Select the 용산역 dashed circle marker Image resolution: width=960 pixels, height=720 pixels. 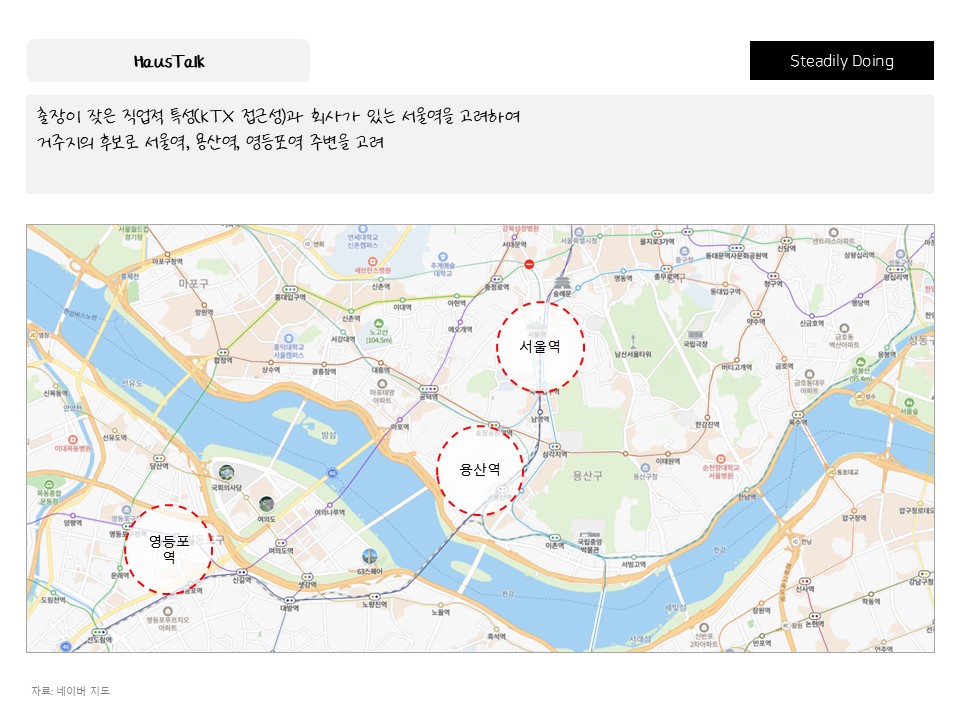(480, 470)
